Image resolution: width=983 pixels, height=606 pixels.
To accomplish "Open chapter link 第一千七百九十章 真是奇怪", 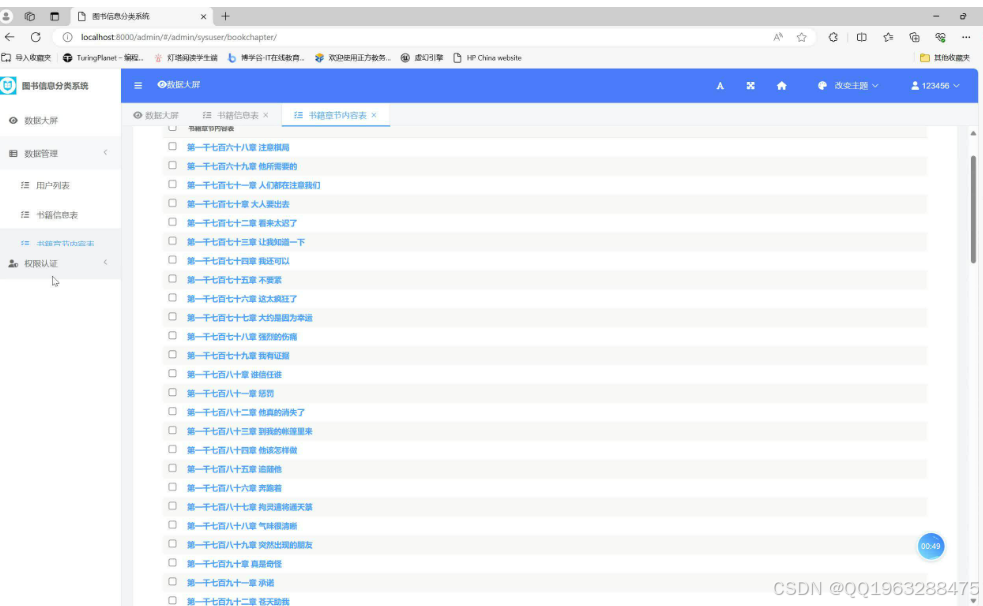I will coord(234,564).
